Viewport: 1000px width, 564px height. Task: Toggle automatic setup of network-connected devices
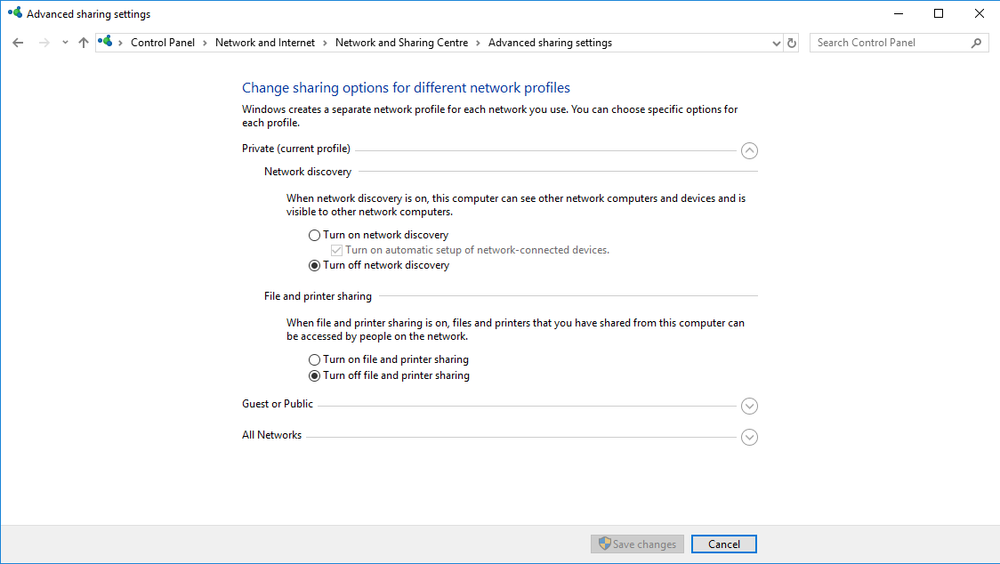(337, 250)
